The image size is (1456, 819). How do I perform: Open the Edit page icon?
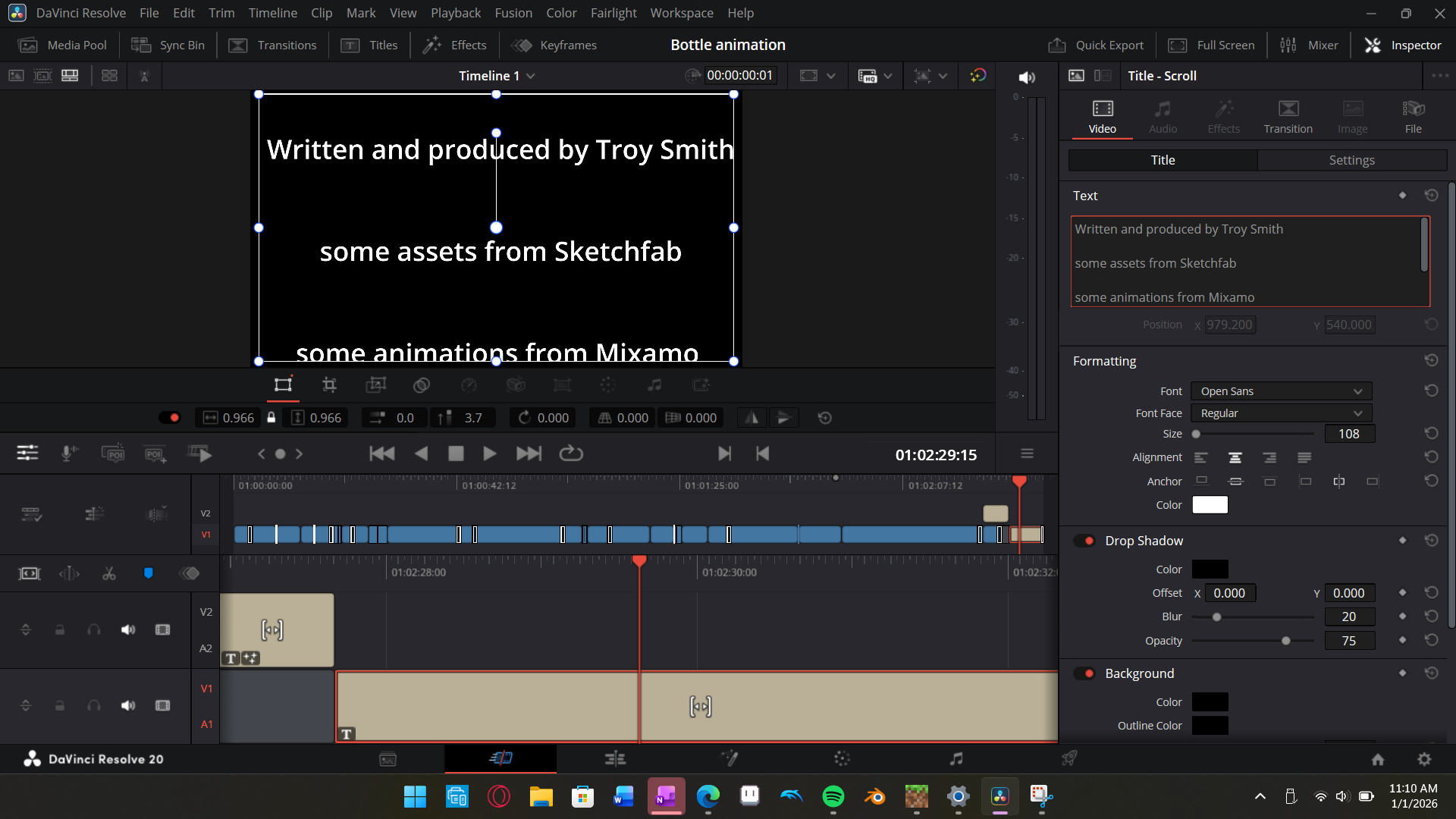point(615,758)
